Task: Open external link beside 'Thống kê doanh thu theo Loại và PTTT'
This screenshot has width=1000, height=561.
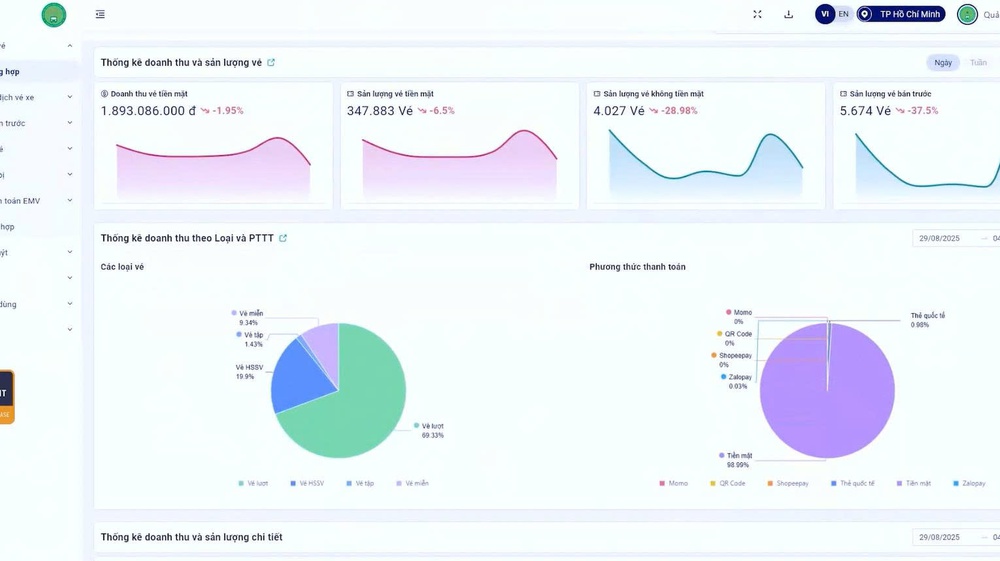Action: click(x=283, y=238)
